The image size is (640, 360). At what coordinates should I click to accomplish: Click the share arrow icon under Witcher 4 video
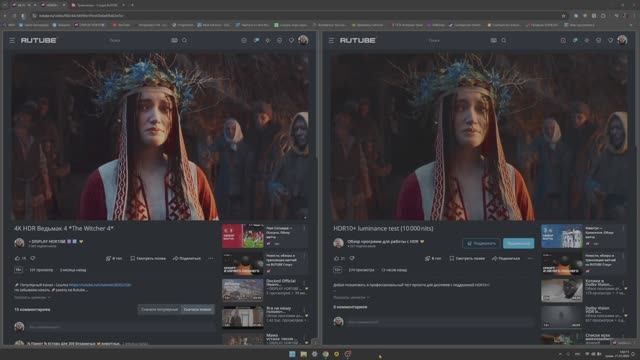click(x=175, y=258)
